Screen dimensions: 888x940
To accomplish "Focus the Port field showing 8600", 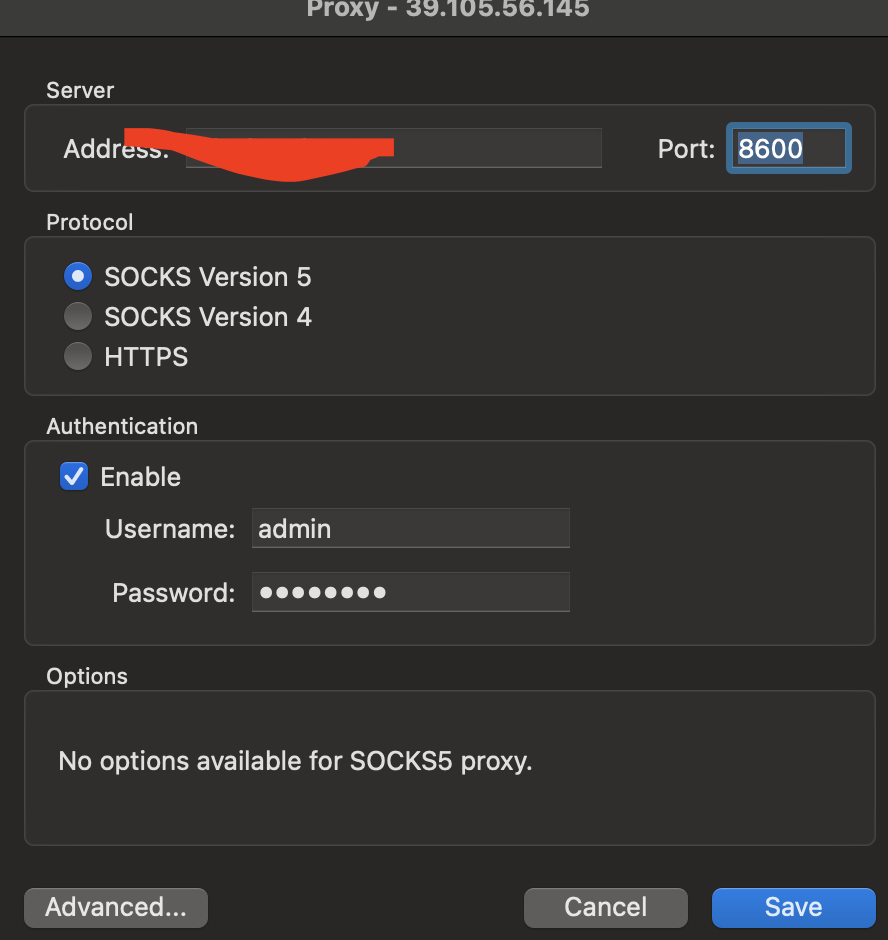I will click(788, 149).
